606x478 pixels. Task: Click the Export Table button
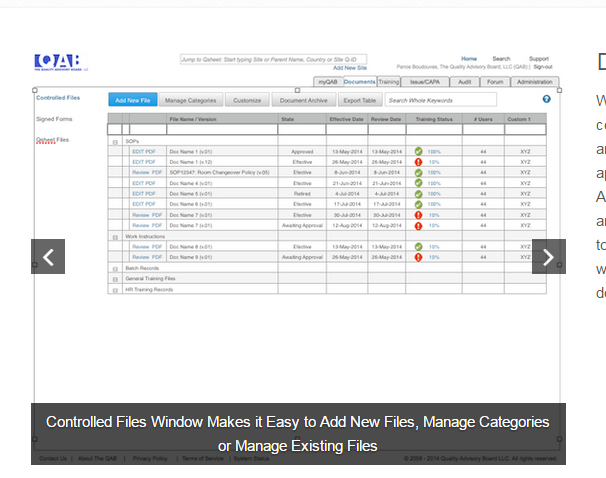[x=360, y=100]
